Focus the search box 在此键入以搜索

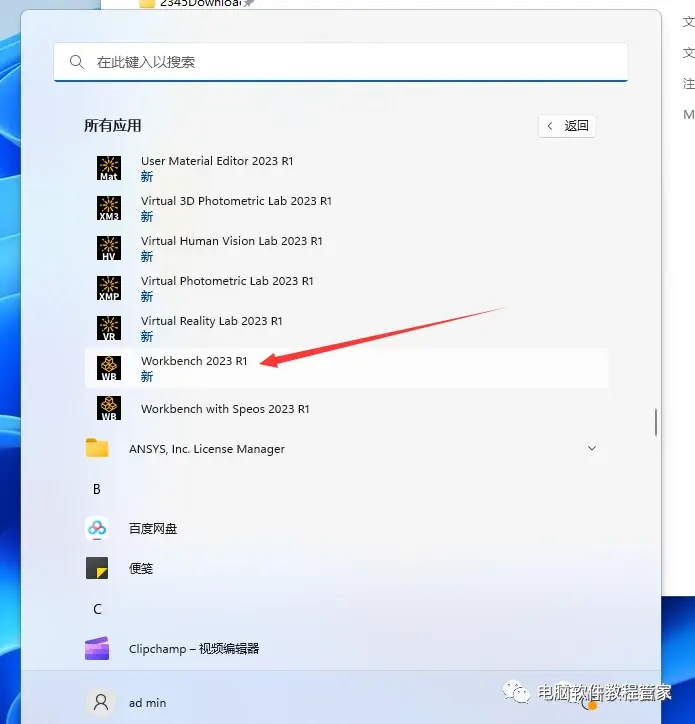[341, 62]
